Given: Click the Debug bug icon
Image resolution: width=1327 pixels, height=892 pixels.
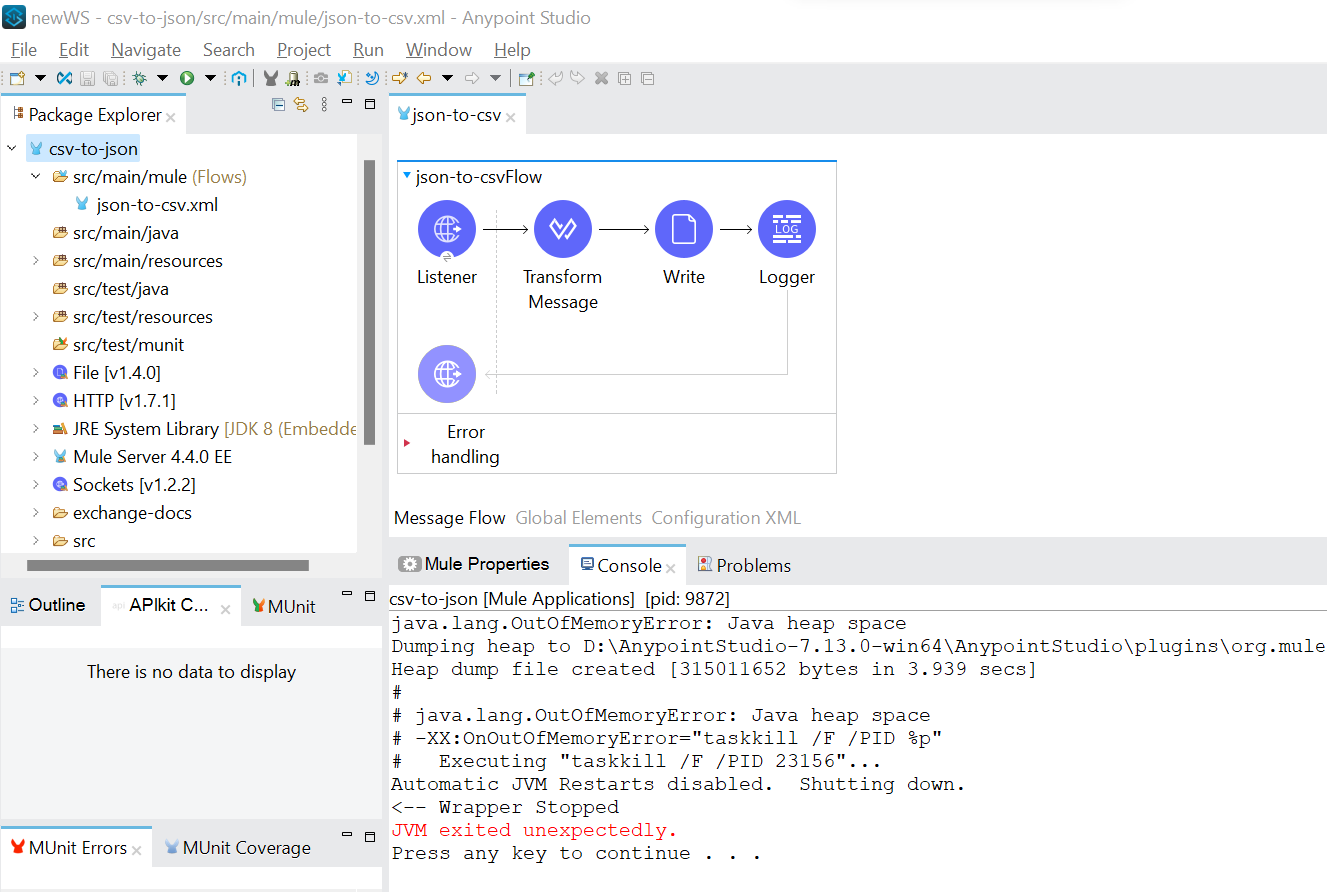Looking at the screenshot, I should [x=139, y=78].
